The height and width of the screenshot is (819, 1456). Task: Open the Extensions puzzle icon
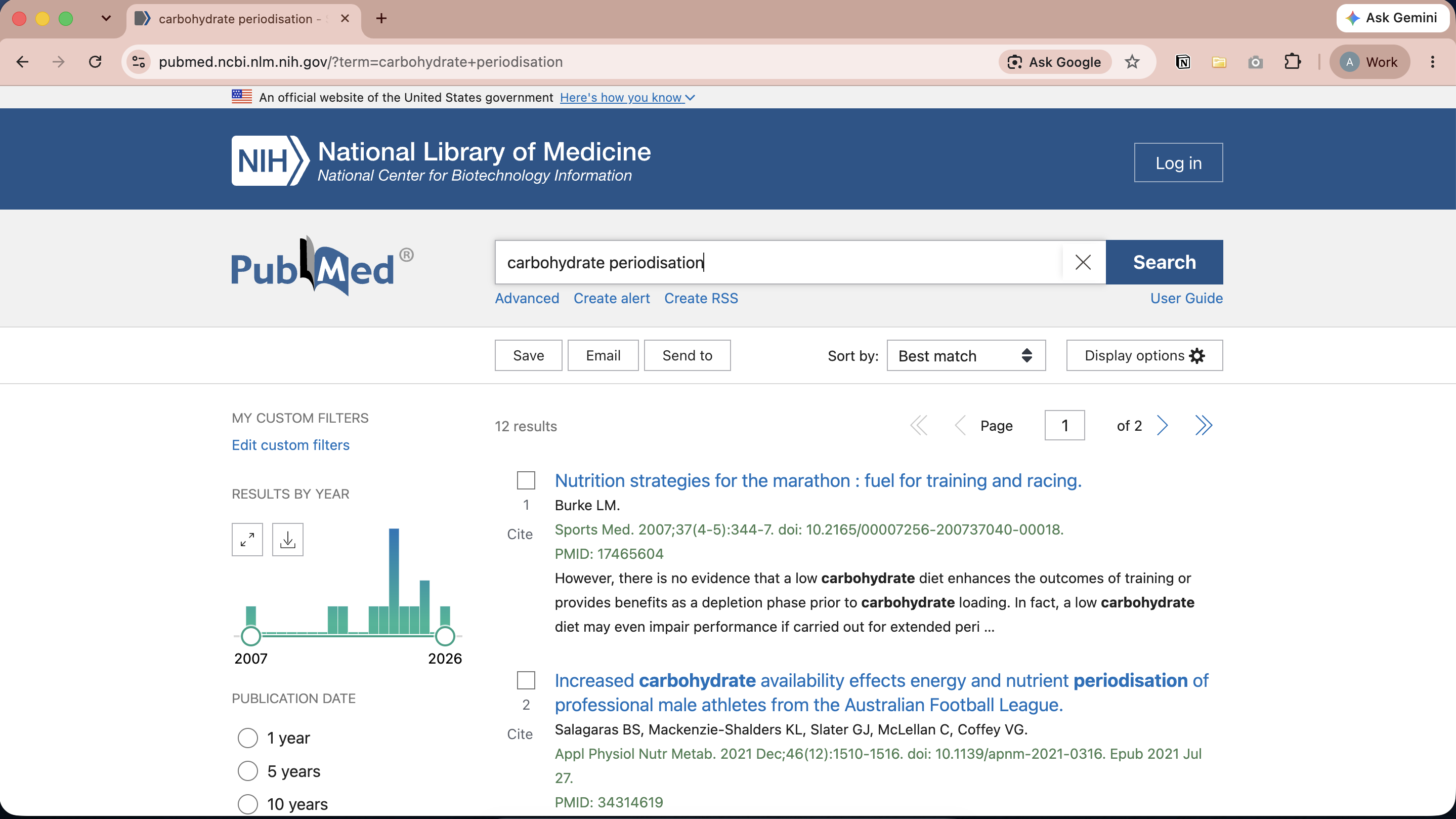[x=1292, y=62]
